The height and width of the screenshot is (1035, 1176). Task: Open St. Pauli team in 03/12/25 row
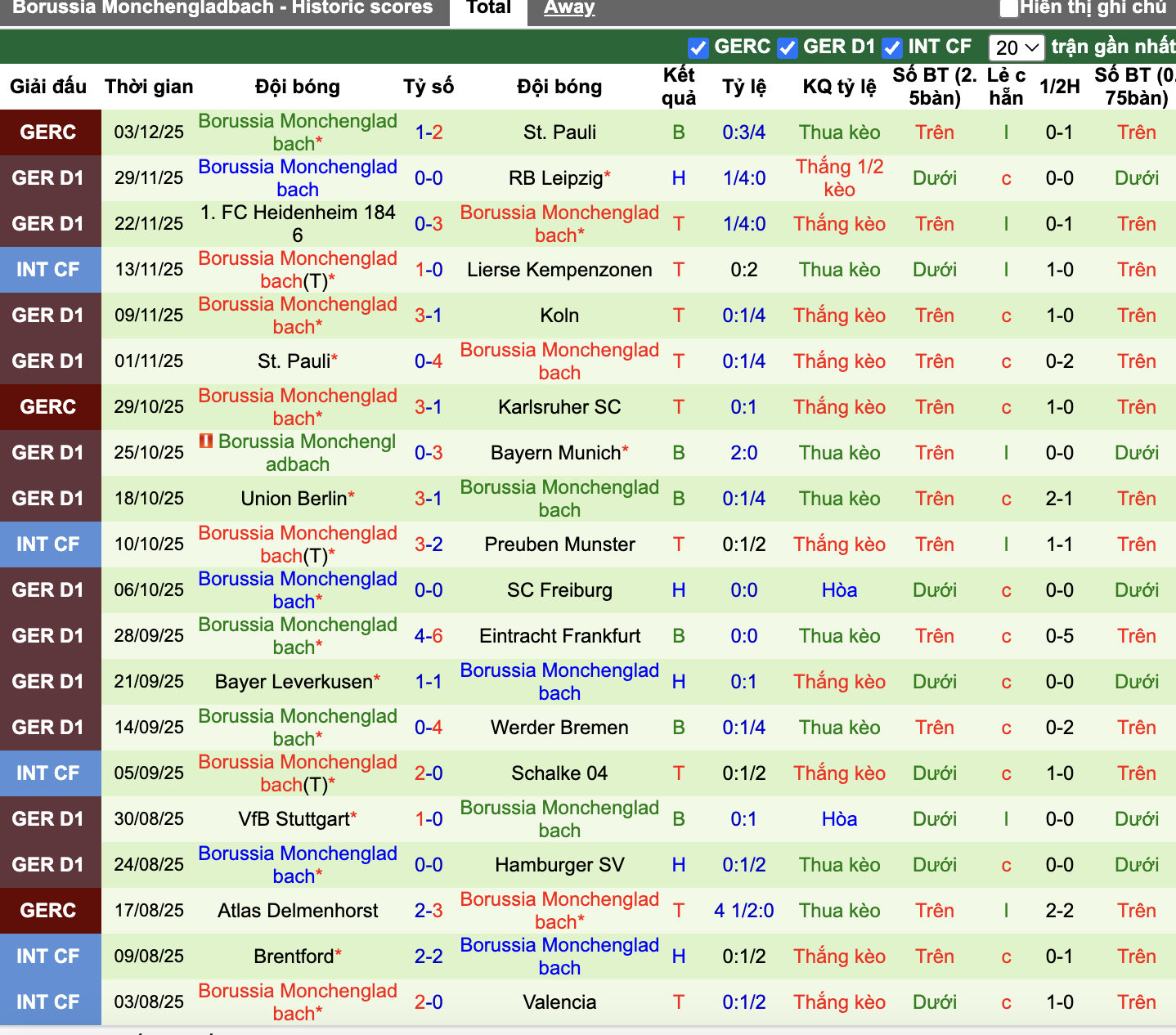(x=559, y=132)
